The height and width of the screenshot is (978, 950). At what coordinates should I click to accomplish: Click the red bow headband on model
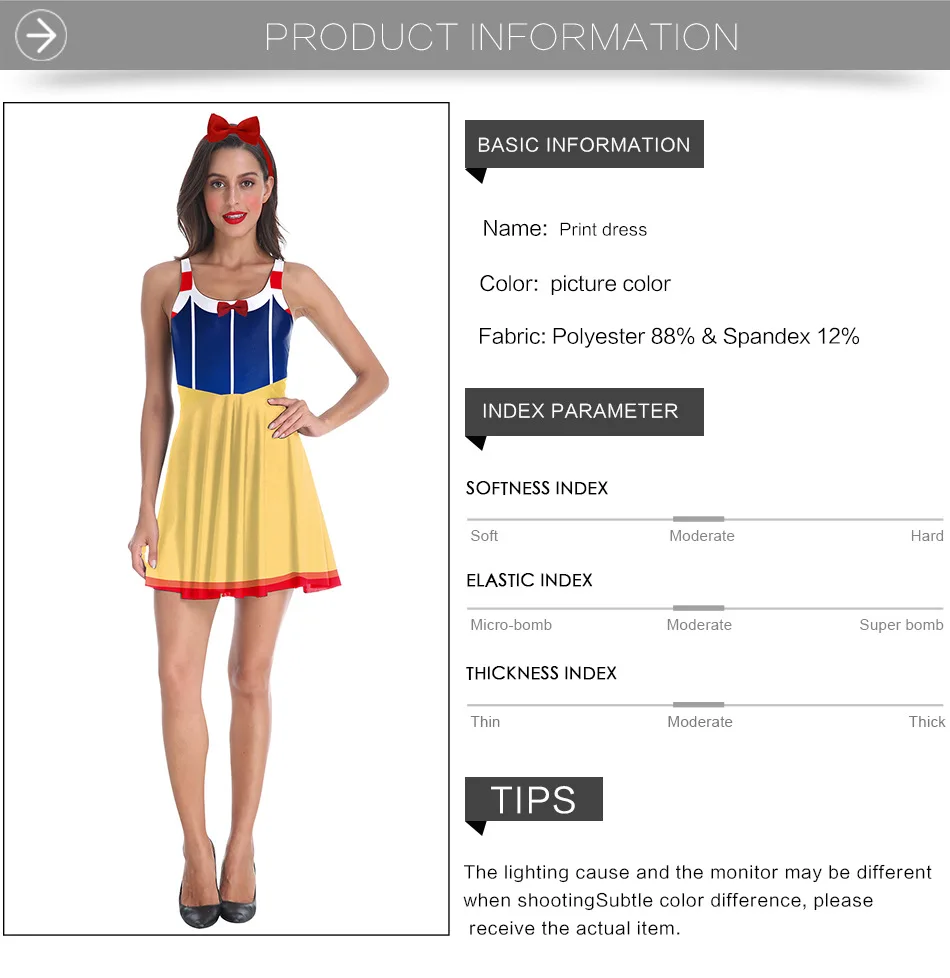(234, 128)
